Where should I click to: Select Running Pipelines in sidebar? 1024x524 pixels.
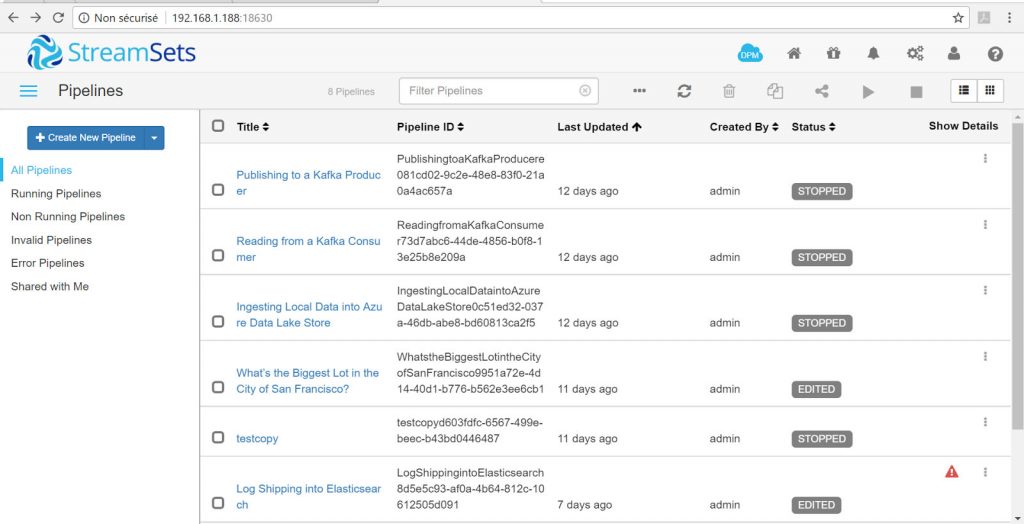point(56,193)
